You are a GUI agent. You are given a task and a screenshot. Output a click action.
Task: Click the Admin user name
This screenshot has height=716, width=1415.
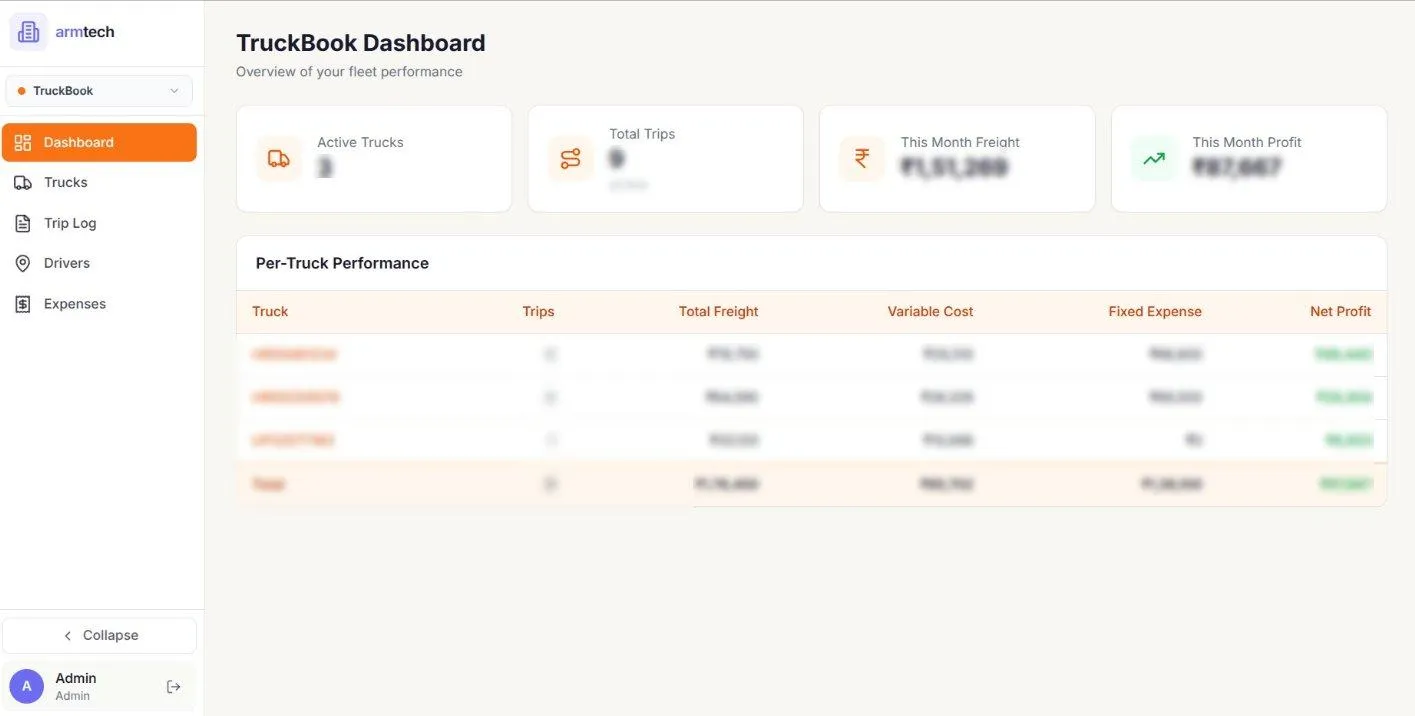pos(76,678)
